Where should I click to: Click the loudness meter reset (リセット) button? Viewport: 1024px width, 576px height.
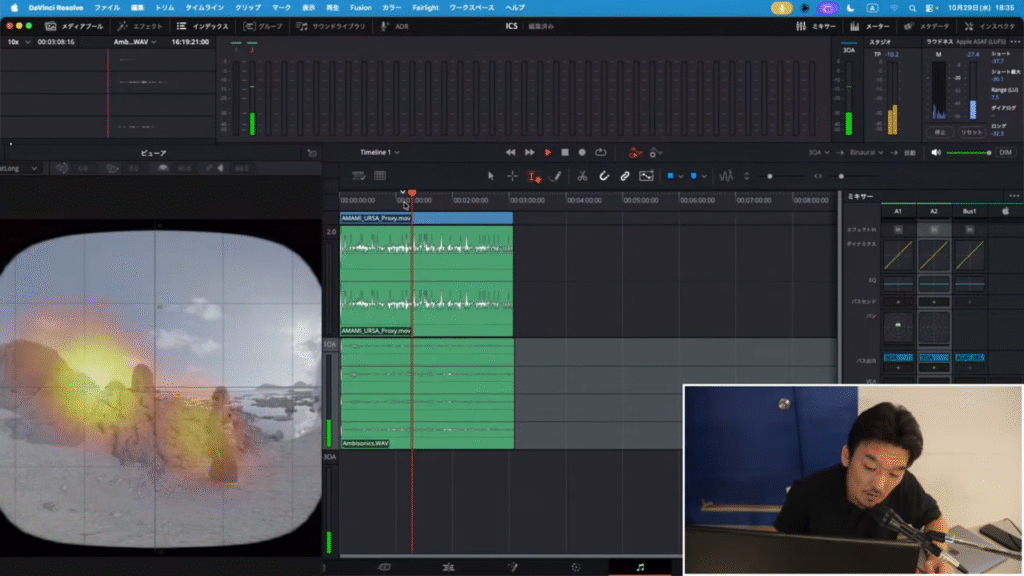click(x=971, y=132)
